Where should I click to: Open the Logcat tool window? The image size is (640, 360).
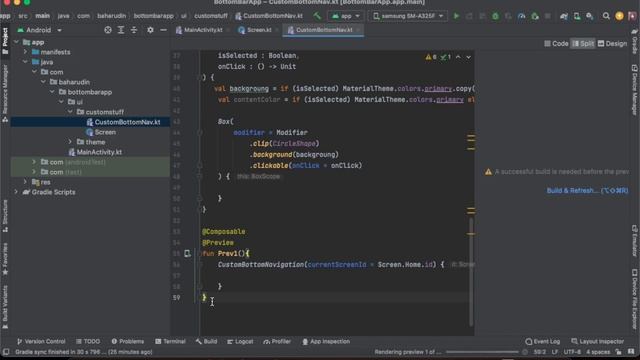click(x=240, y=341)
